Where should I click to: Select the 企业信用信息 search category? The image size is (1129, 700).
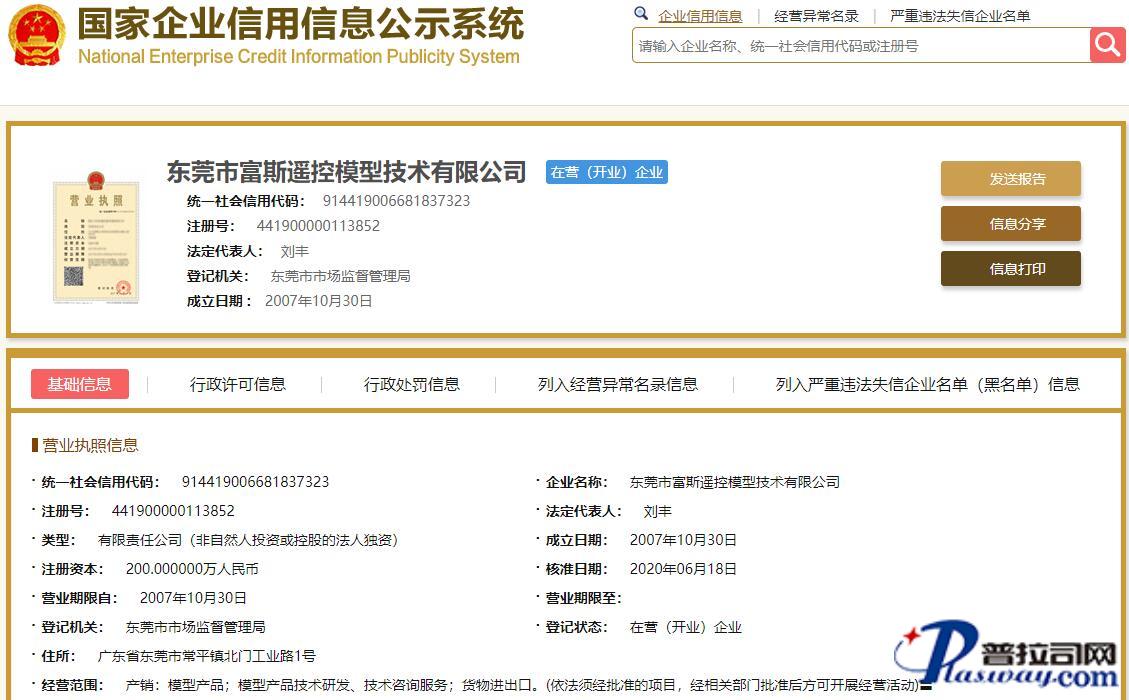(x=700, y=16)
